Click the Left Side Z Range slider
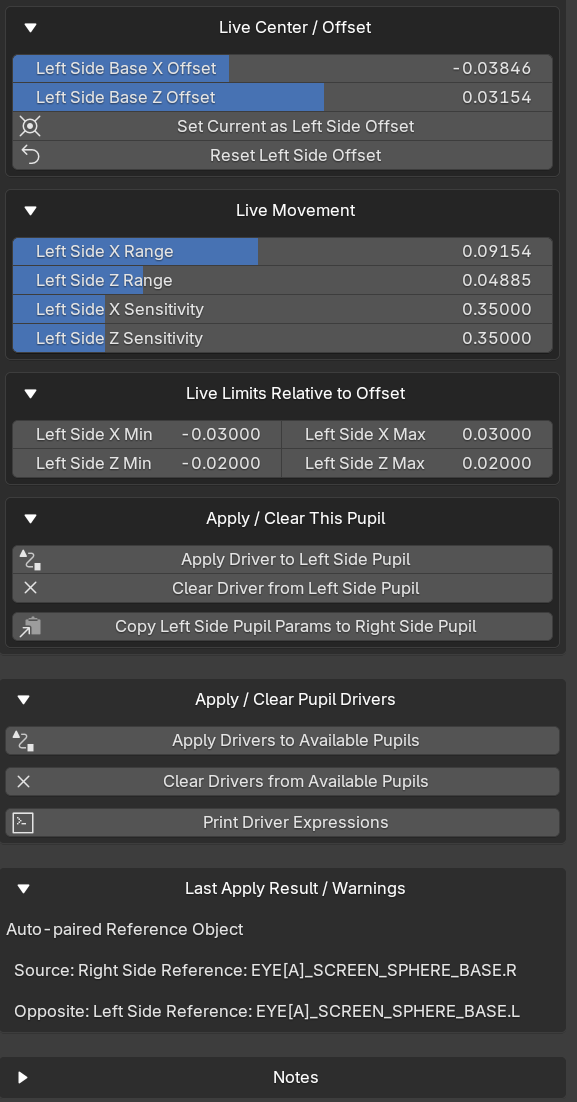Screen dimensions: 577x1102 pyautogui.click(x=283, y=280)
